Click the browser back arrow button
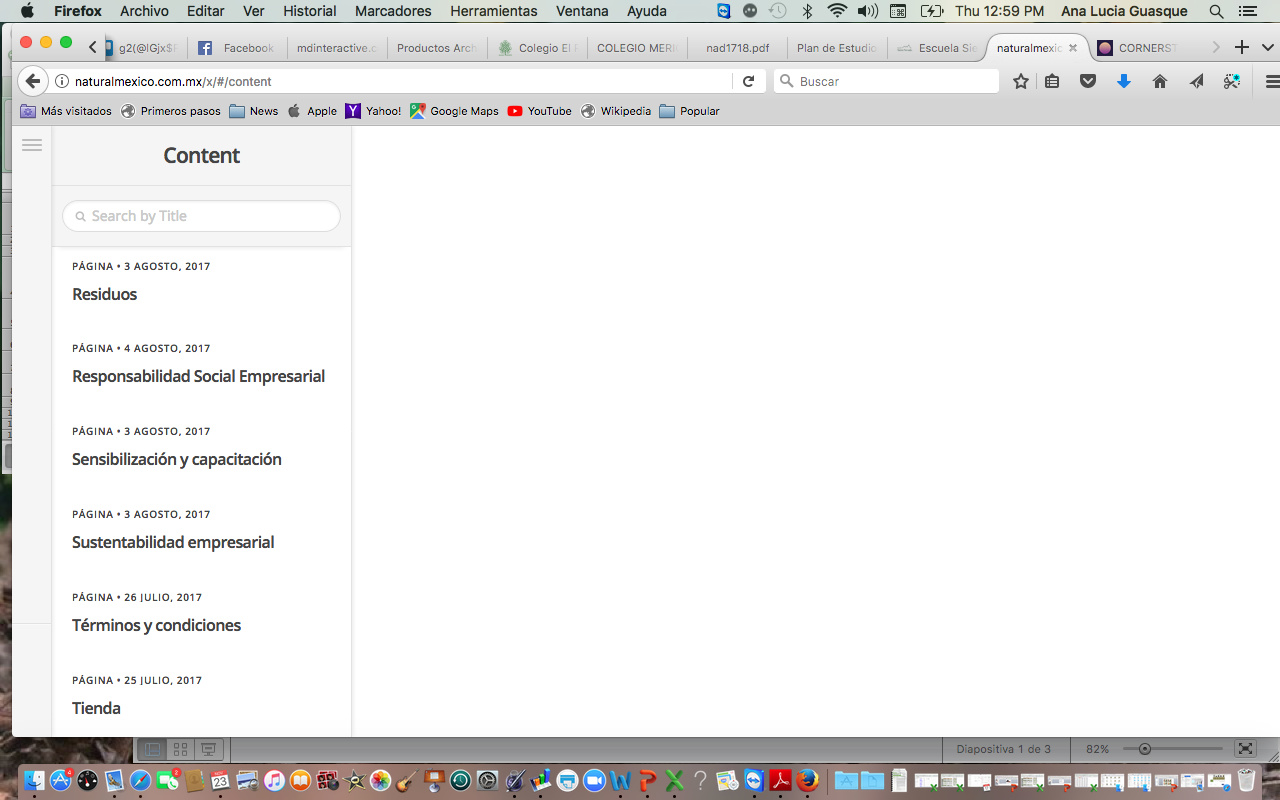 pos(32,81)
